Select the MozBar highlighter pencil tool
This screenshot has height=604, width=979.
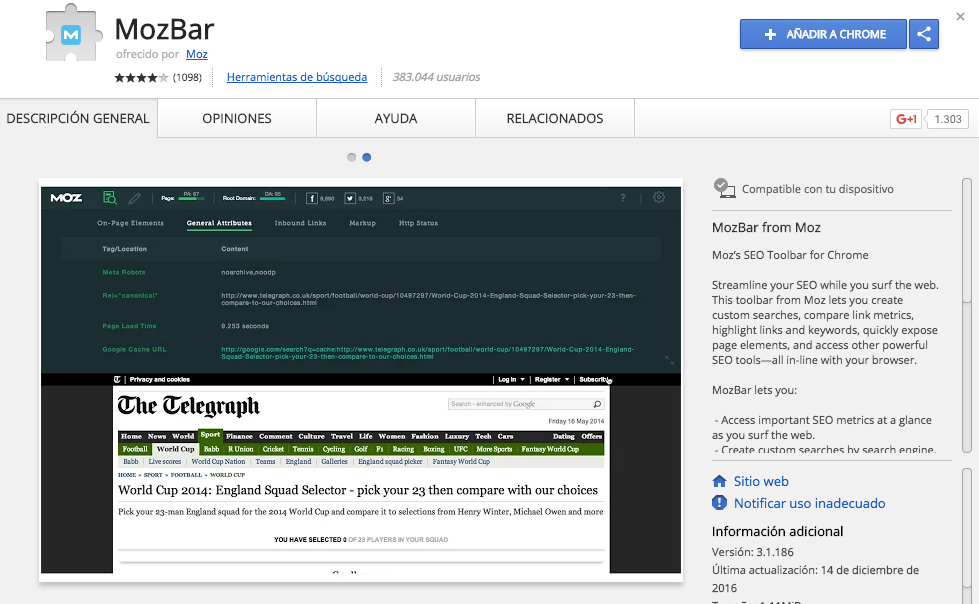point(134,197)
